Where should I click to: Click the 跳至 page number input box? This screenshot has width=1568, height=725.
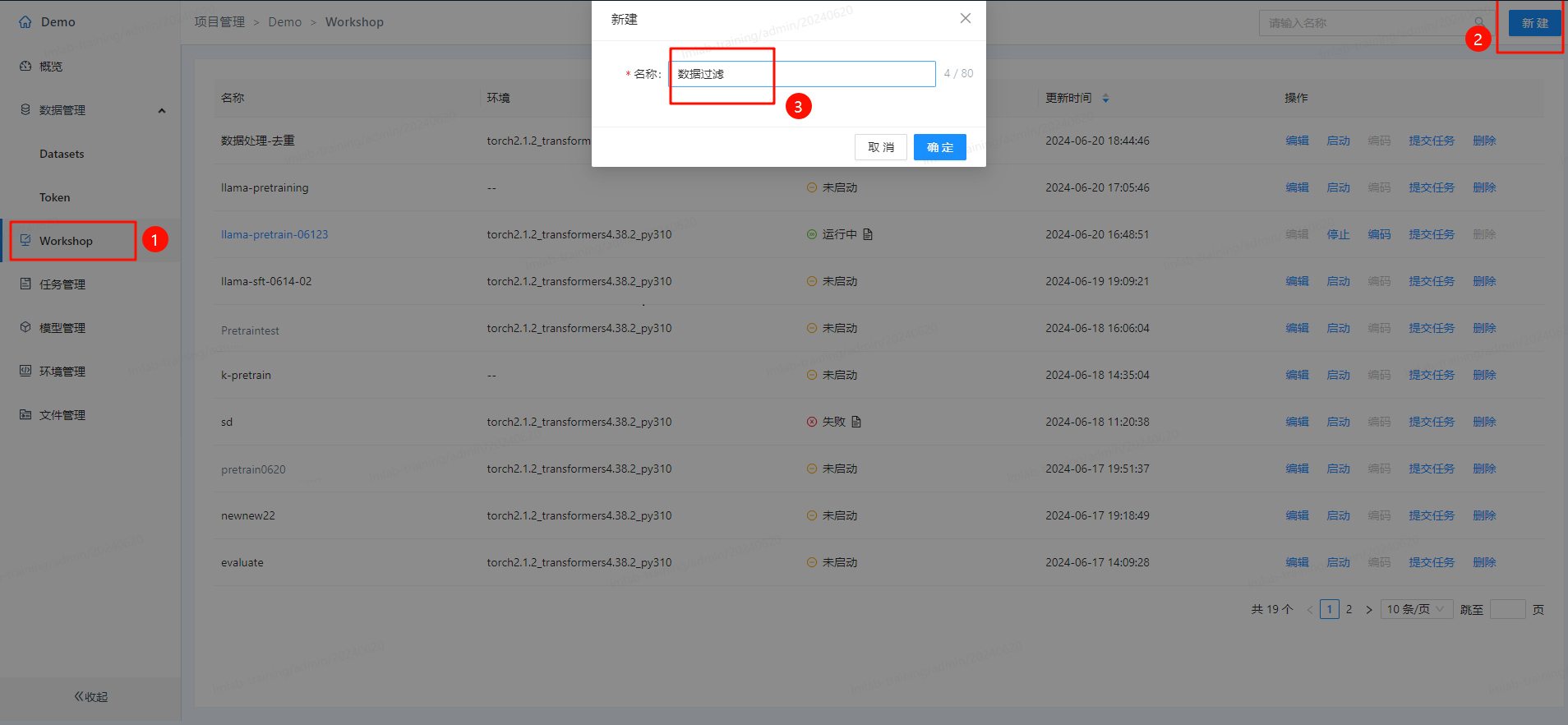tap(1507, 609)
